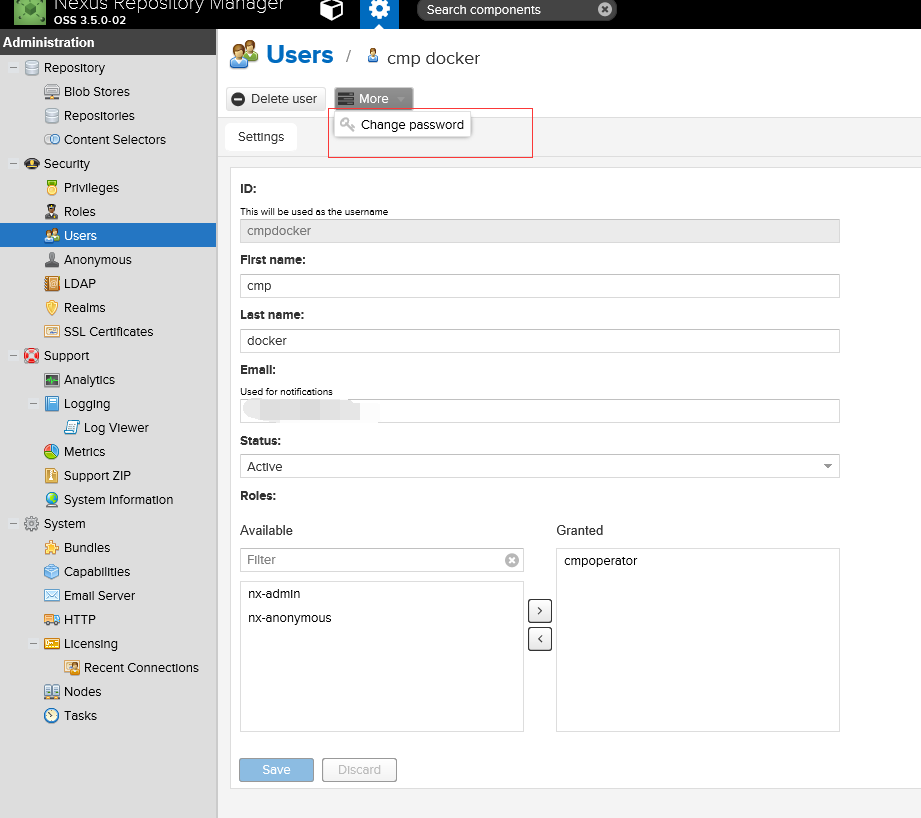This screenshot has height=818, width=921.
Task: Click the Metrics pie chart icon
Action: coord(52,452)
